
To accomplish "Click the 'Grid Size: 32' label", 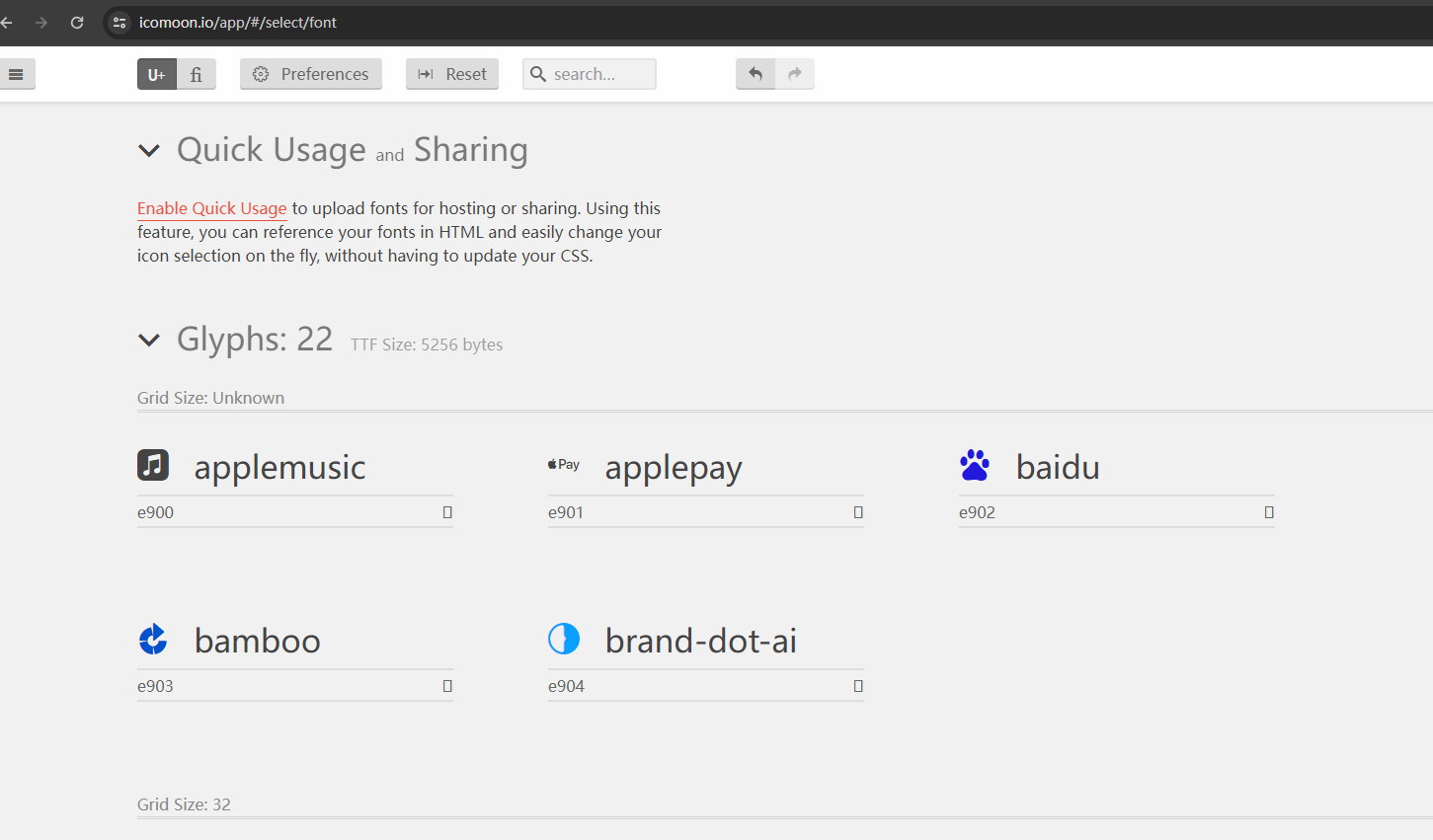I will [x=184, y=804].
